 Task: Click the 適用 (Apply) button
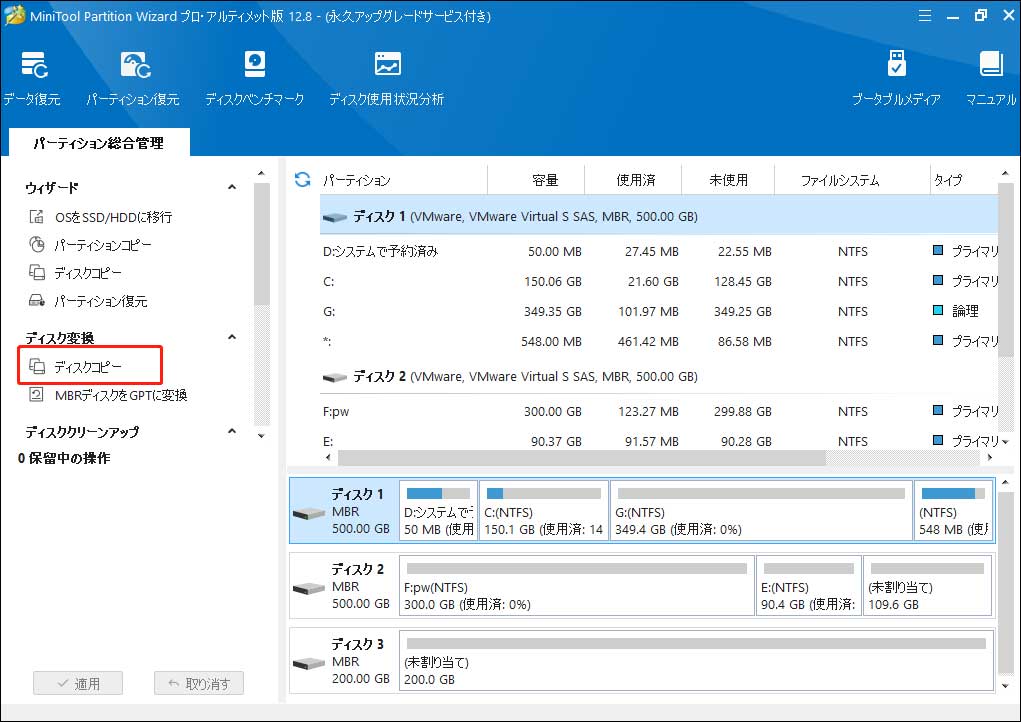pyautogui.click(x=77, y=683)
